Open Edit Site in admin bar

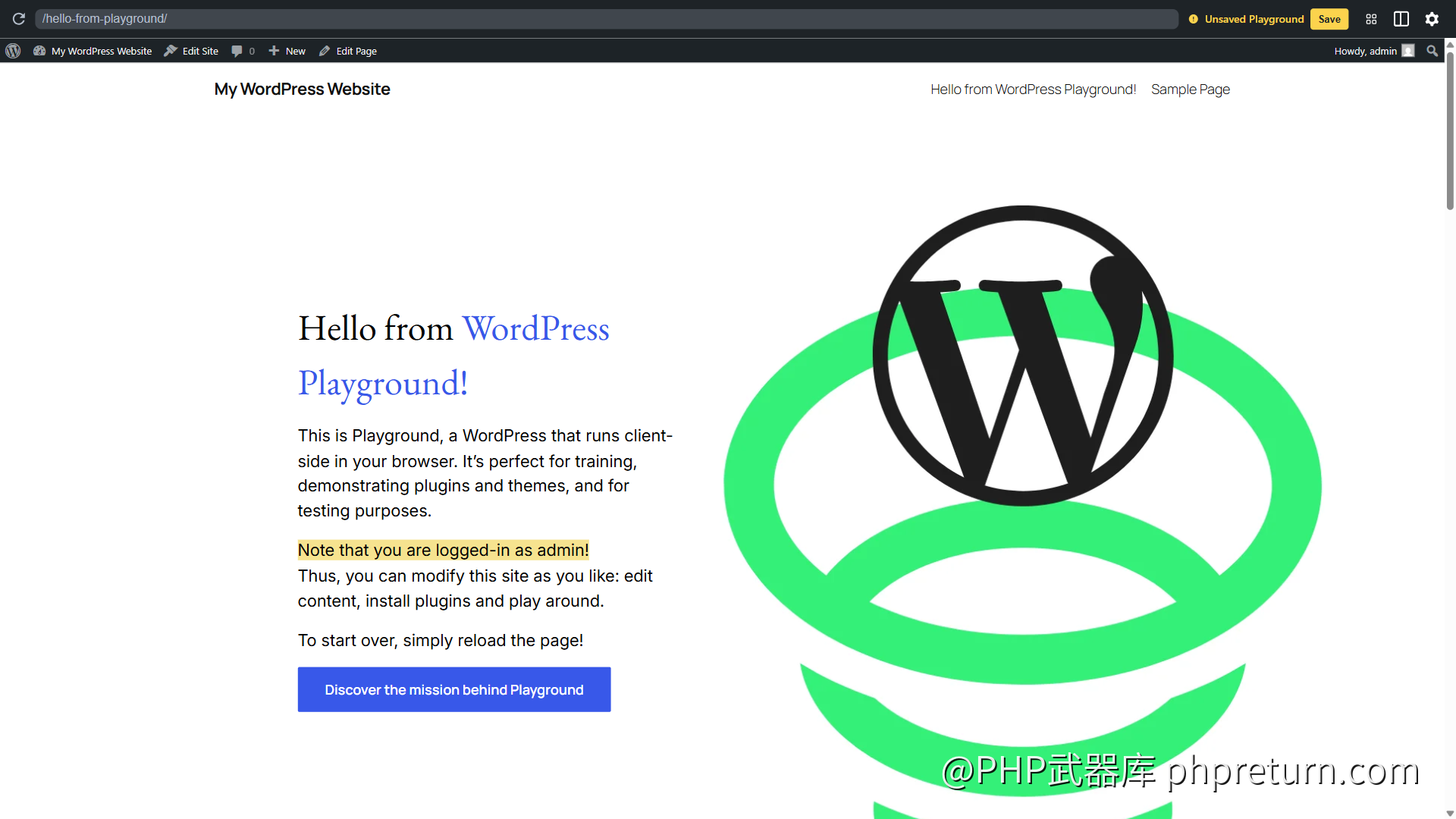click(x=191, y=51)
